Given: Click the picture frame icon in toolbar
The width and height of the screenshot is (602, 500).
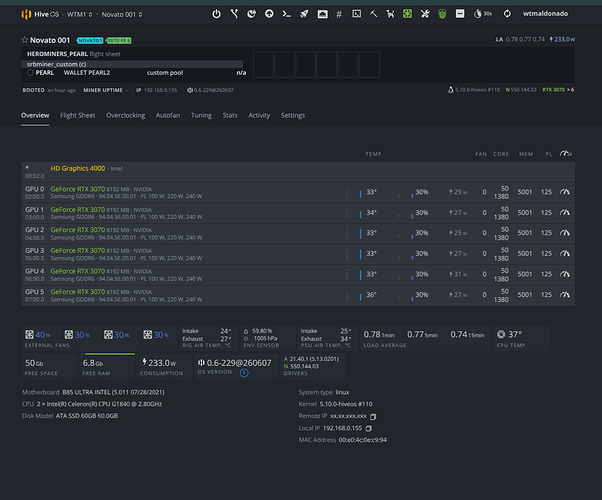Looking at the screenshot, I should click(x=322, y=14).
